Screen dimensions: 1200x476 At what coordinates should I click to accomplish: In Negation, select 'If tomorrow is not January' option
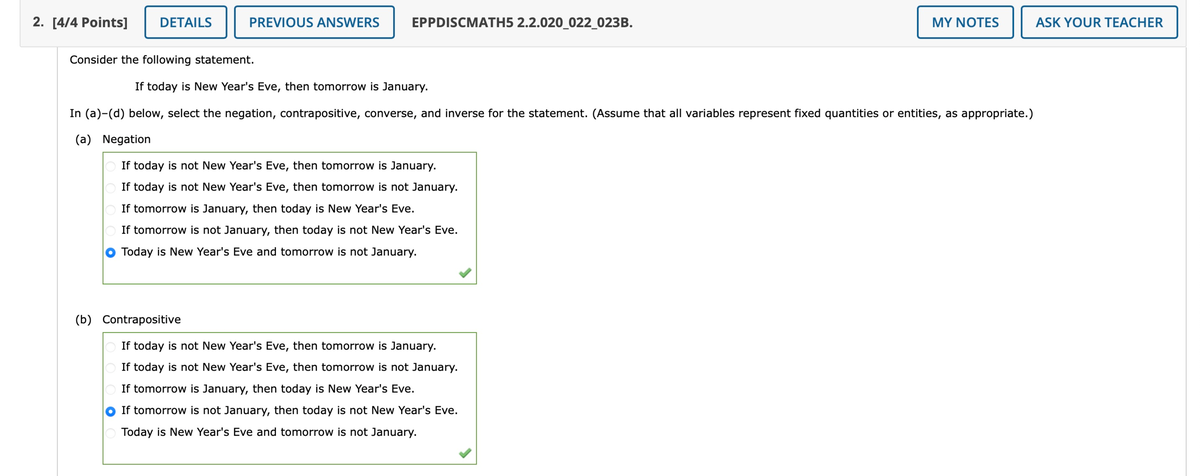pyautogui.click(x=111, y=230)
